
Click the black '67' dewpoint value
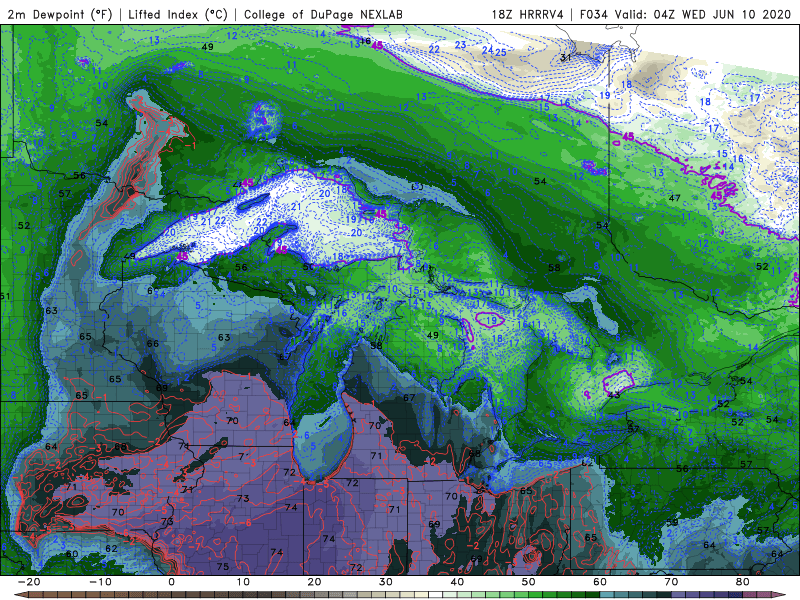click(409, 397)
